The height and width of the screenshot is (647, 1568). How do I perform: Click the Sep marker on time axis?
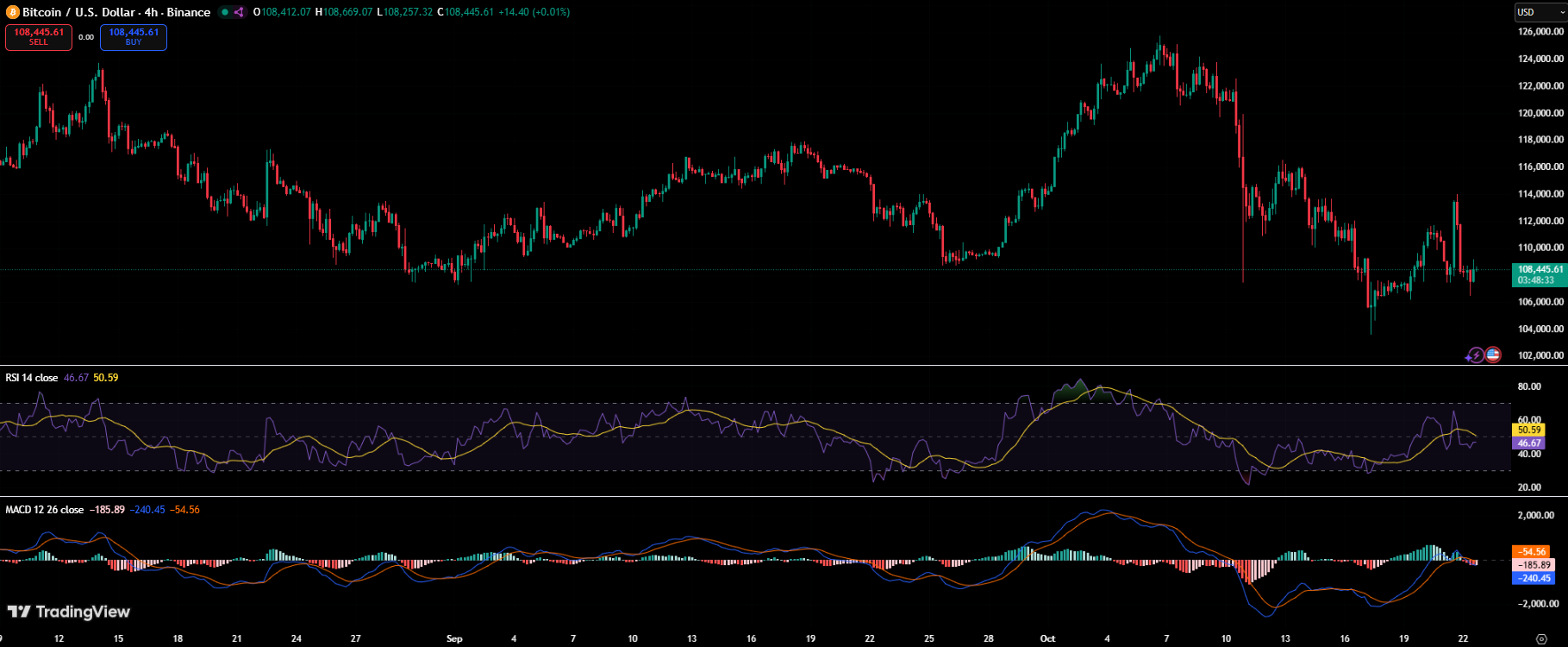[454, 638]
